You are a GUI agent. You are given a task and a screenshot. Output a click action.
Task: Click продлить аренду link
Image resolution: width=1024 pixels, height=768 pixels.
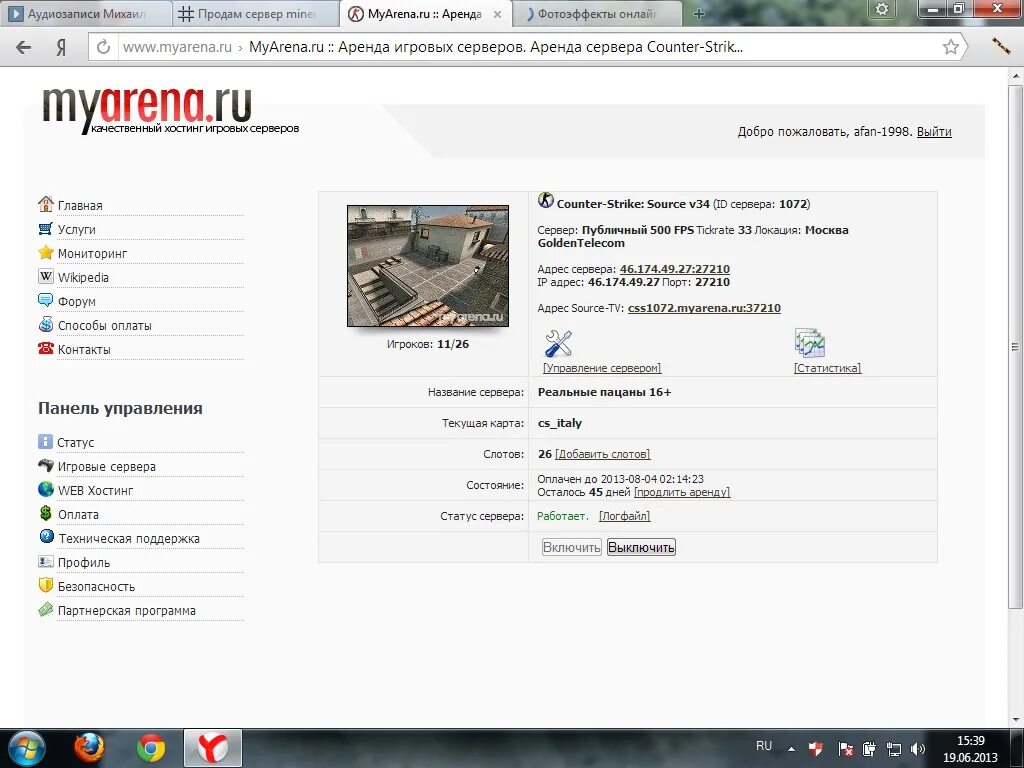682,492
